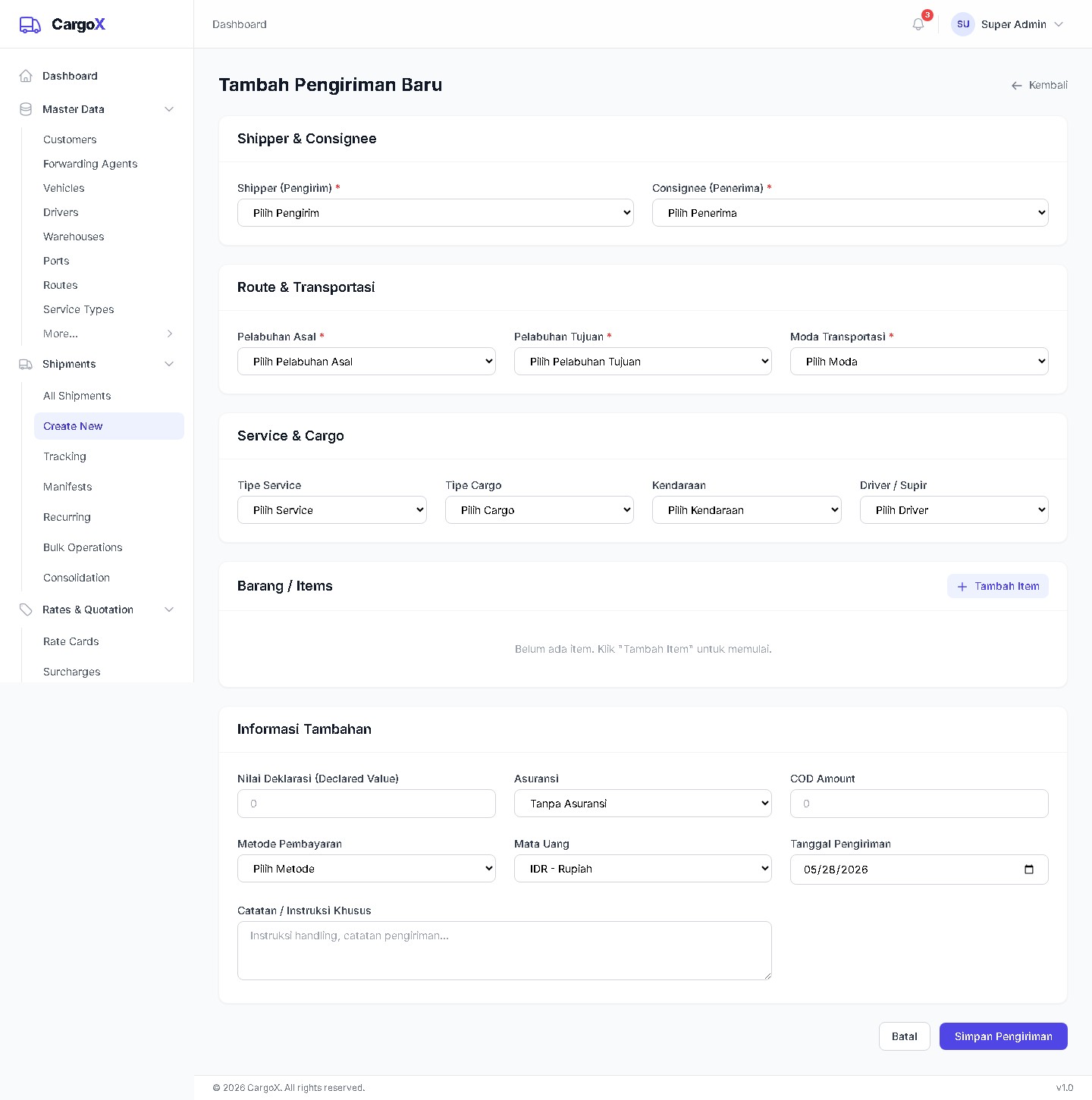This screenshot has width=1092, height=1100.
Task: Open the Pilih Pengirim shipper dropdown
Action: tap(435, 213)
